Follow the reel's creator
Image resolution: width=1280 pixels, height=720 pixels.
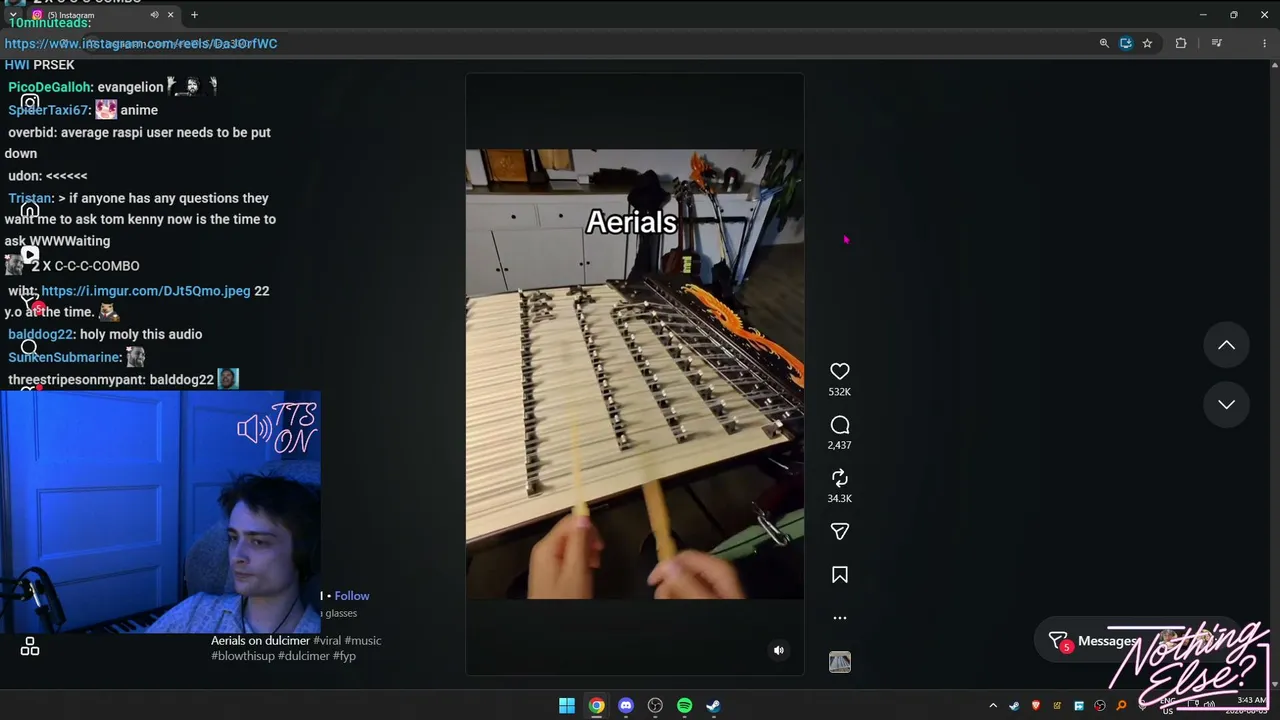[x=352, y=596]
